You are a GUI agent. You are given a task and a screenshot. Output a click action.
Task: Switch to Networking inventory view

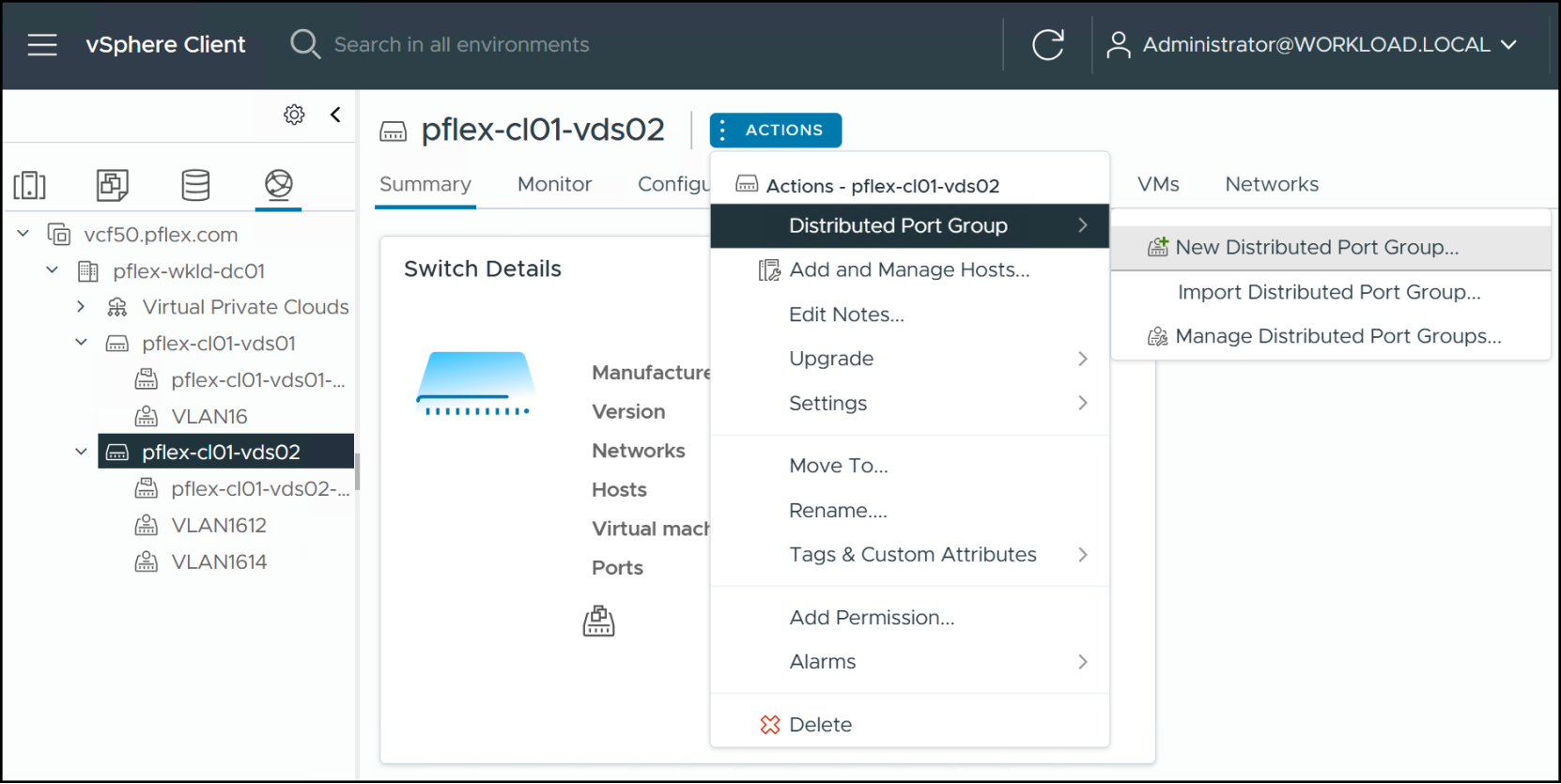(x=279, y=184)
